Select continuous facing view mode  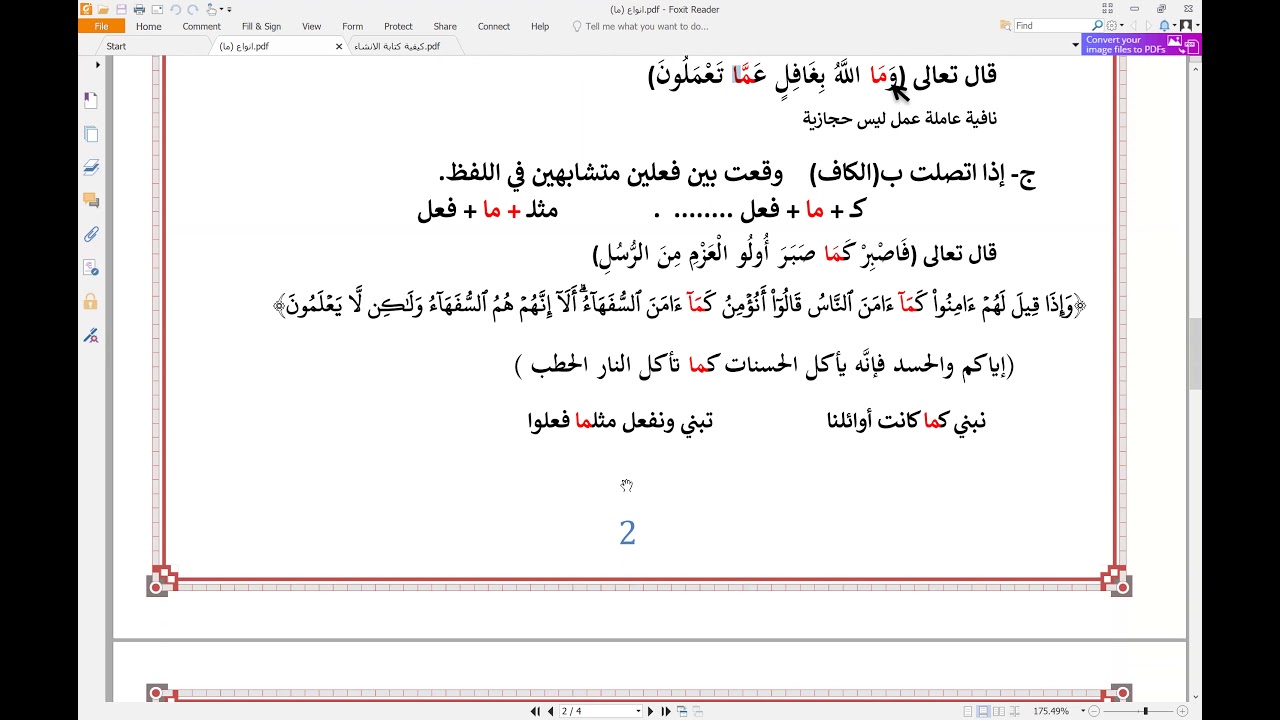[x=1015, y=711]
